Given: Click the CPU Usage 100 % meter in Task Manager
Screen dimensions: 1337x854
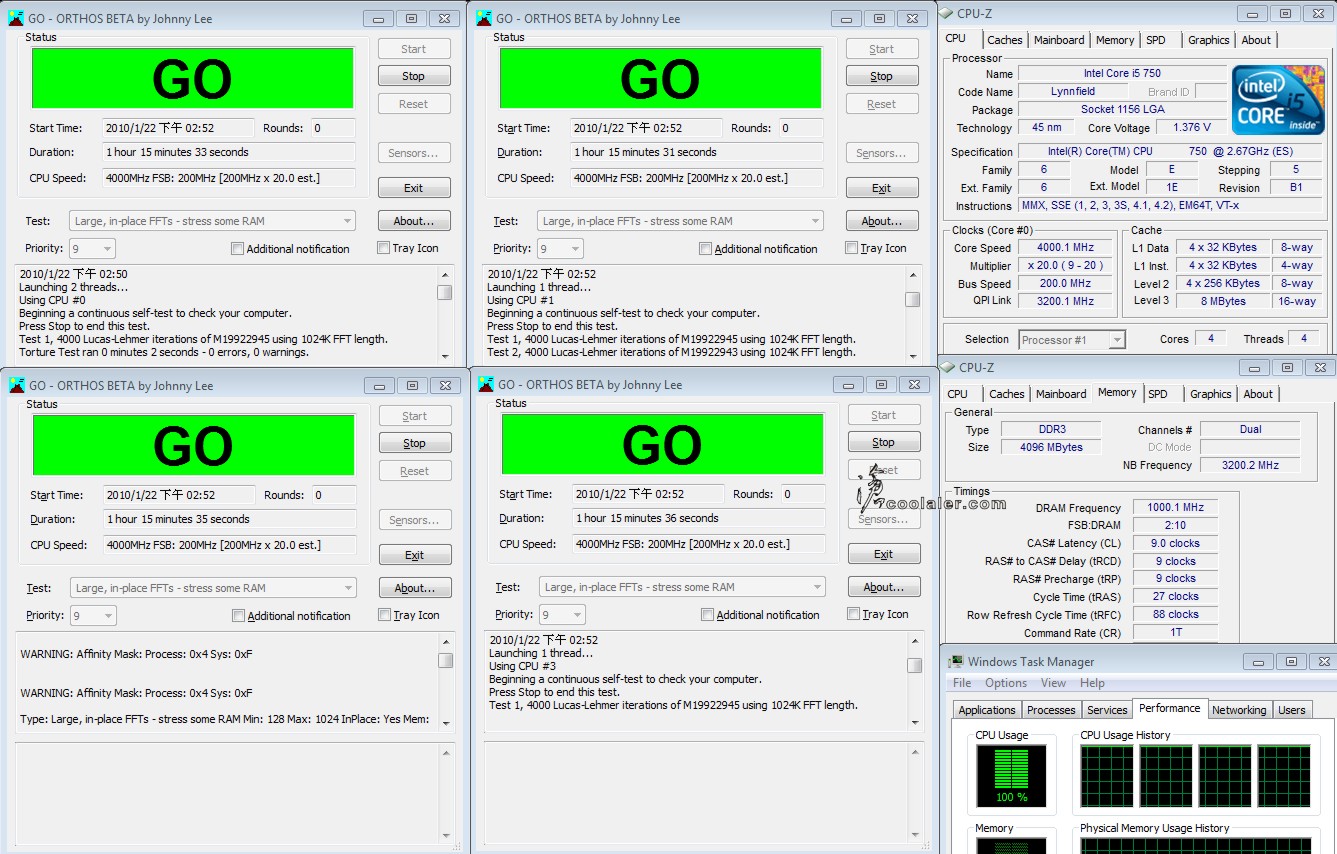Looking at the screenshot, I should coord(1011,774).
